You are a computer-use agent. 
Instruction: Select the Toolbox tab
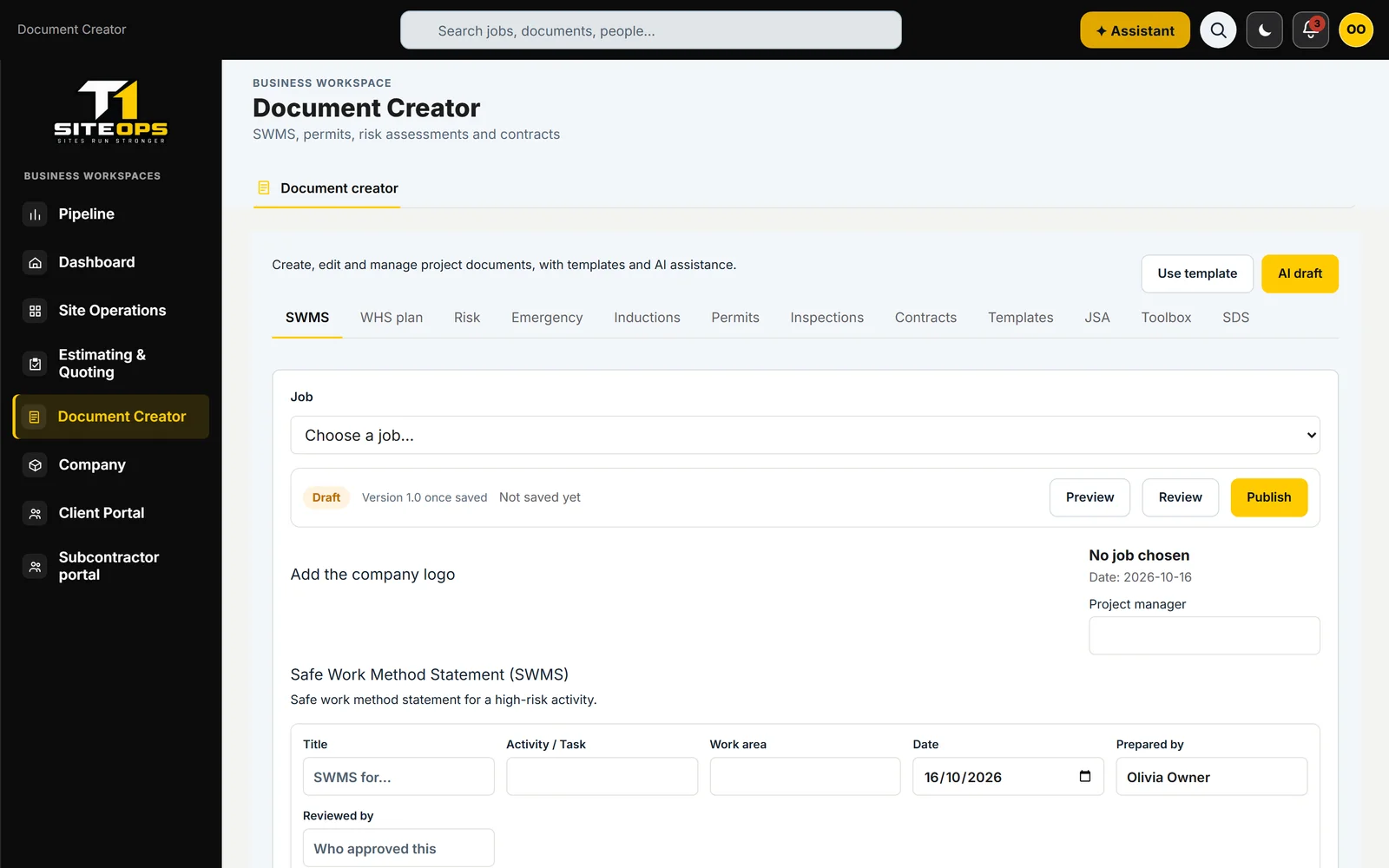[x=1166, y=318]
